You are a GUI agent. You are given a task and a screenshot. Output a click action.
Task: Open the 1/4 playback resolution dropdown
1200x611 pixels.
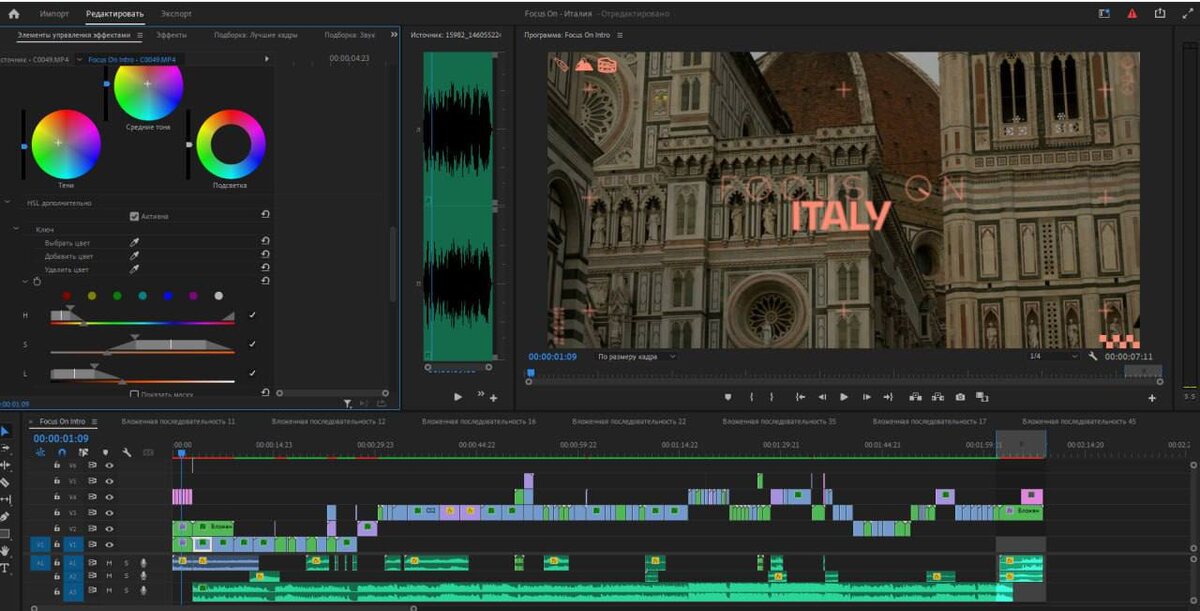click(x=1054, y=356)
